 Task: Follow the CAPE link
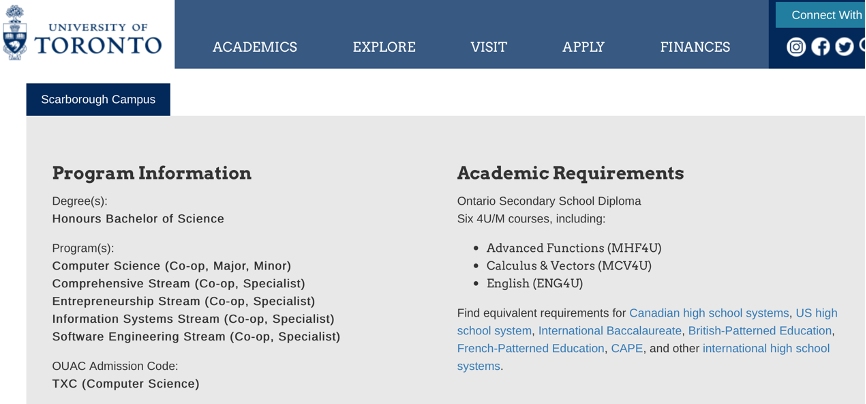(627, 349)
